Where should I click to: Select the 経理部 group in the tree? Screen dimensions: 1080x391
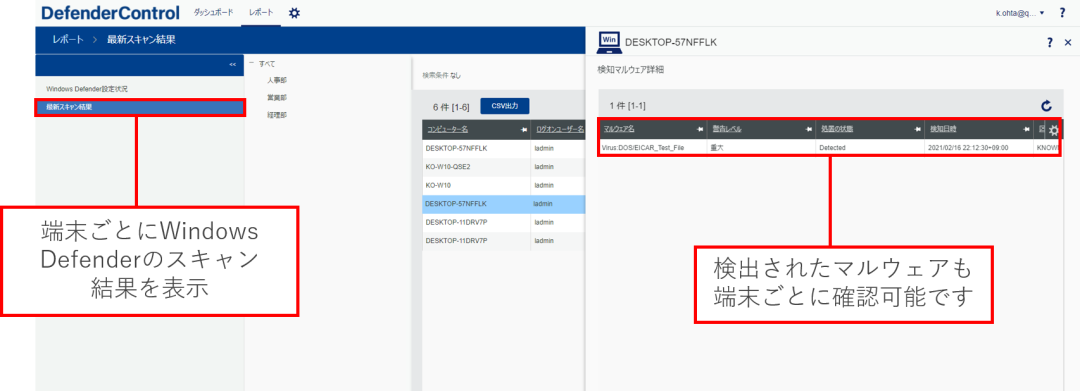pyautogui.click(x=277, y=115)
